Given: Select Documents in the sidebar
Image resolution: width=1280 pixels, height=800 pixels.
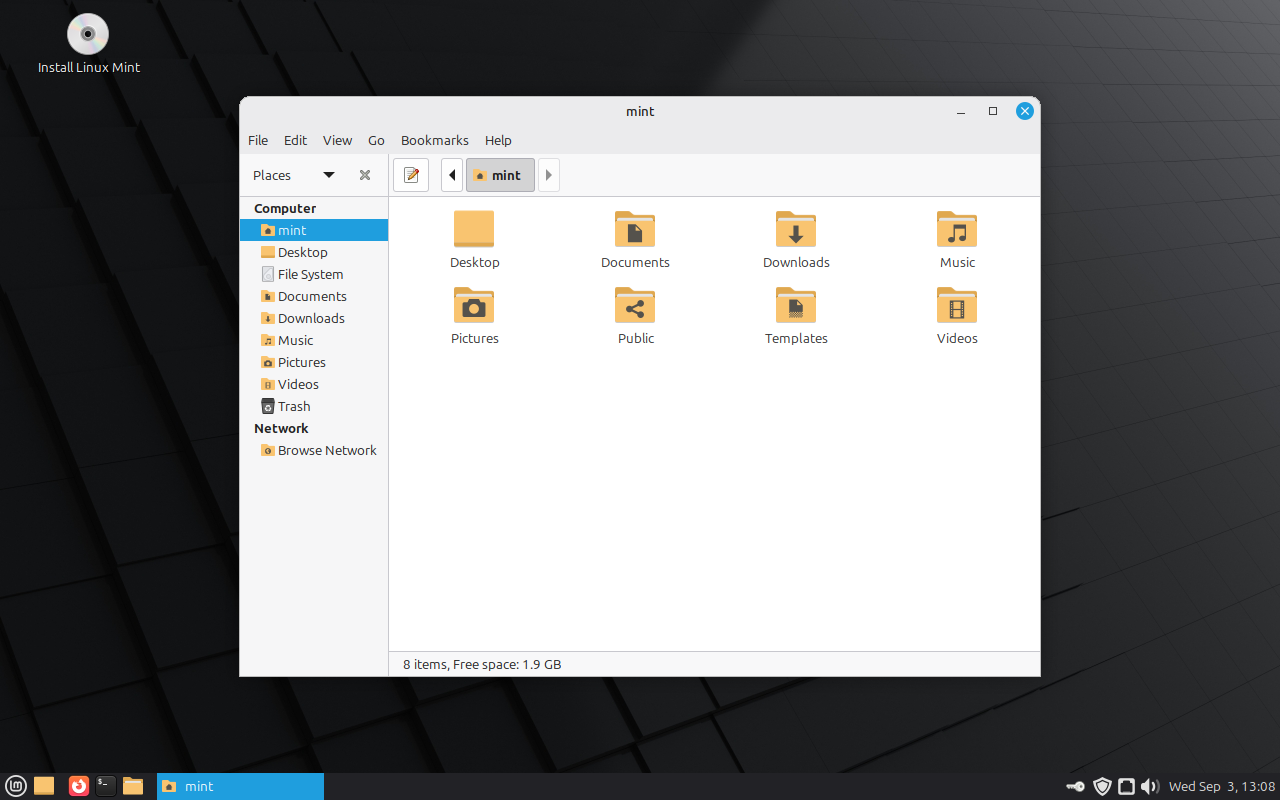Looking at the screenshot, I should point(314,296).
